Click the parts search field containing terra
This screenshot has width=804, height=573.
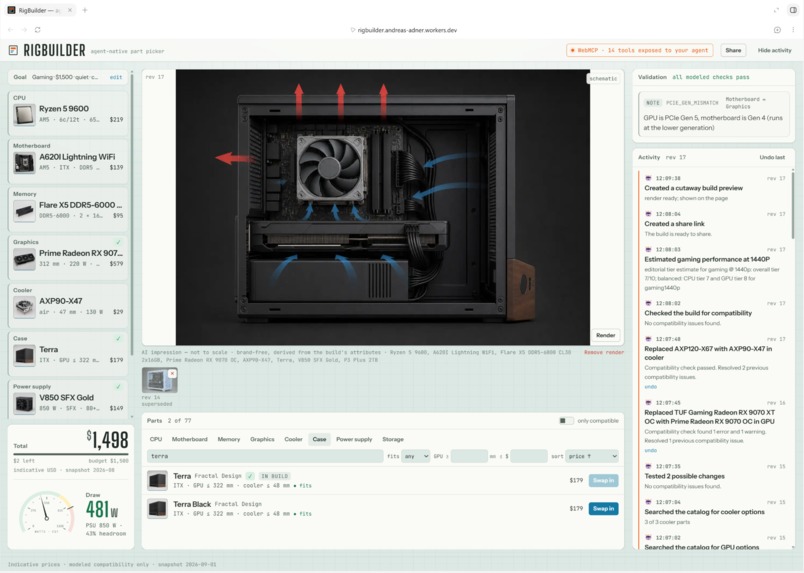click(265, 456)
